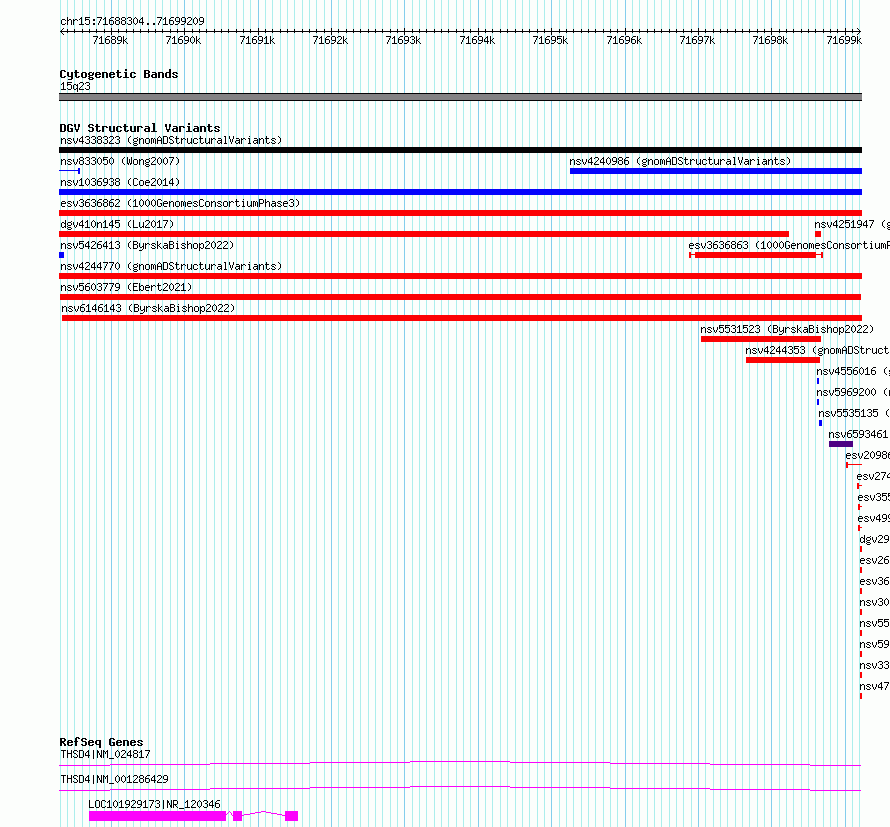Click the small blue square under nsv5426413

61,255
